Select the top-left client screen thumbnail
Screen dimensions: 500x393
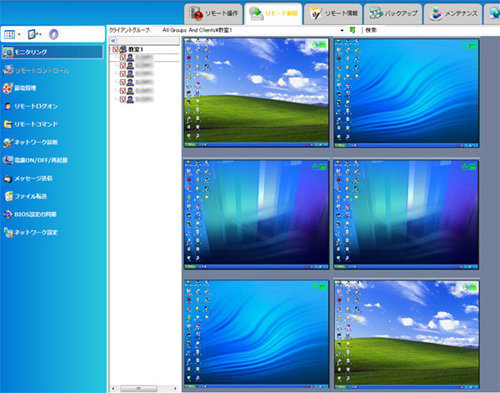tap(256, 92)
